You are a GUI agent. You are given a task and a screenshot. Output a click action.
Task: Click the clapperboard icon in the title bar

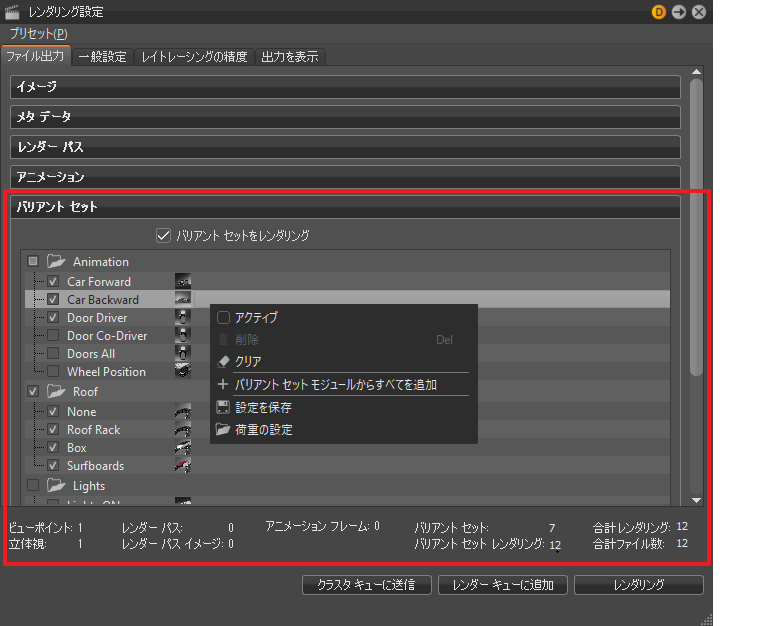(x=12, y=12)
